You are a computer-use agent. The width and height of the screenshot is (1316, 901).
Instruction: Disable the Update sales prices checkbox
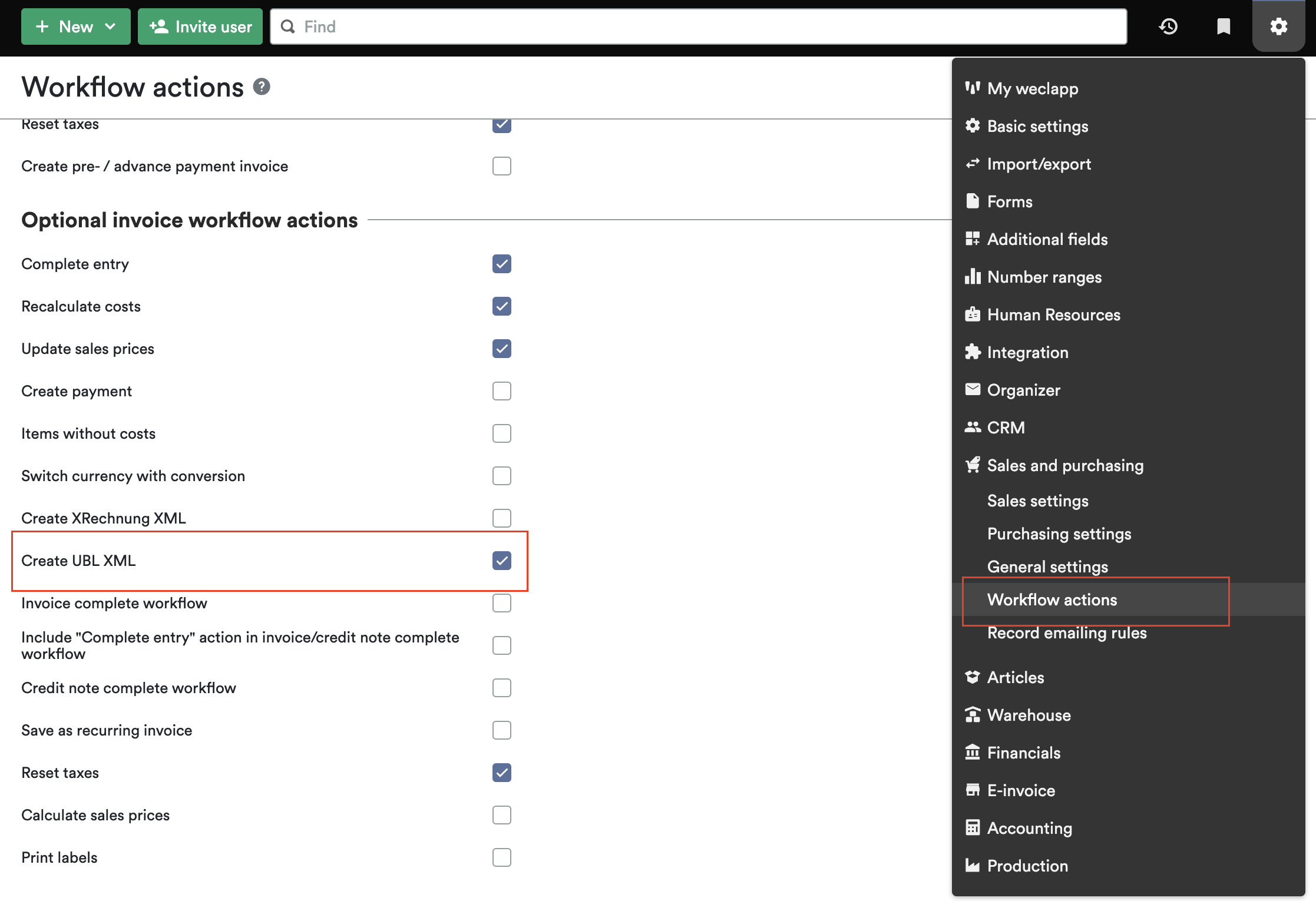(x=501, y=349)
